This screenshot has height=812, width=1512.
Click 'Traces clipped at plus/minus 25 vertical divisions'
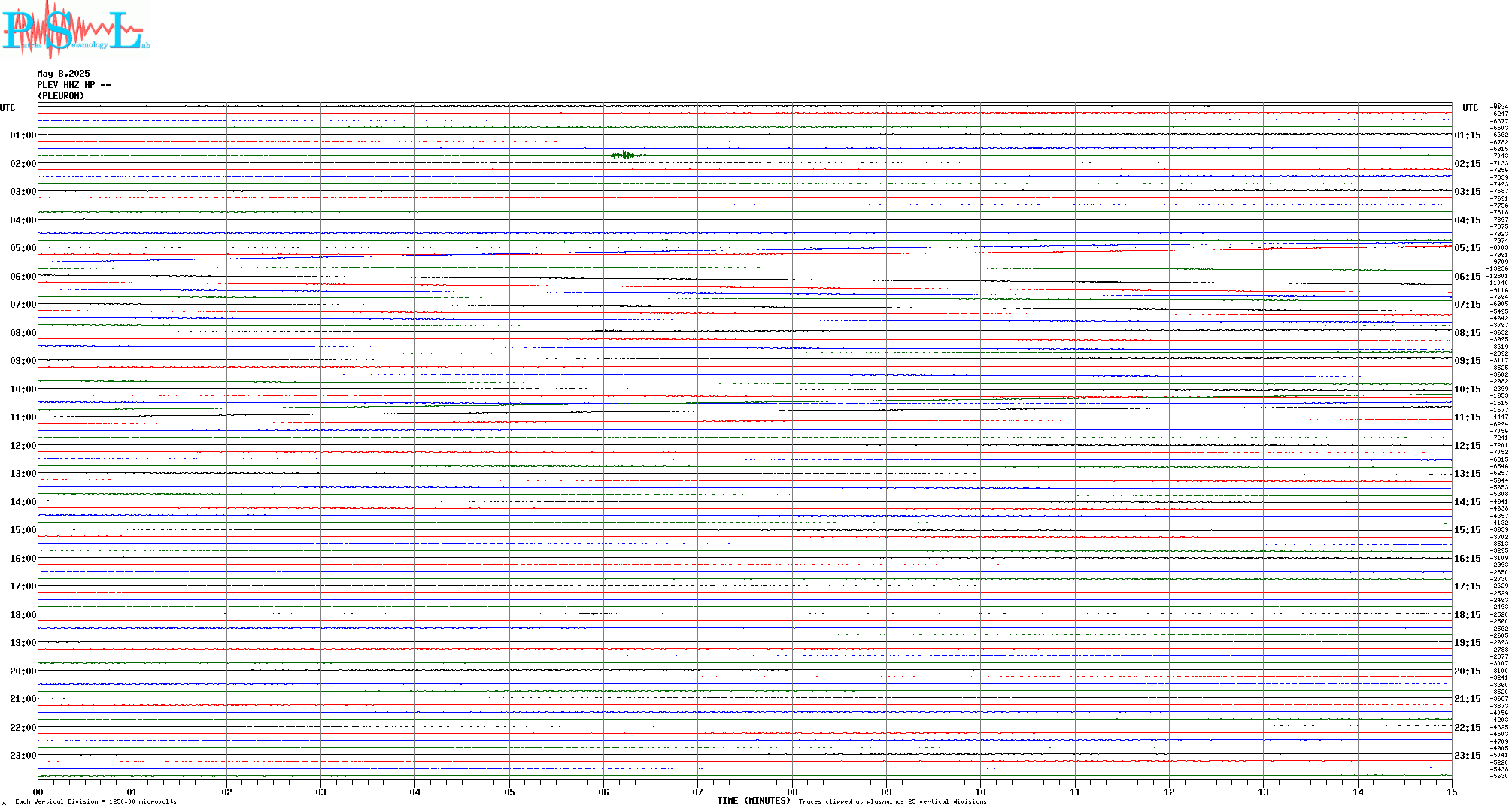click(x=892, y=801)
